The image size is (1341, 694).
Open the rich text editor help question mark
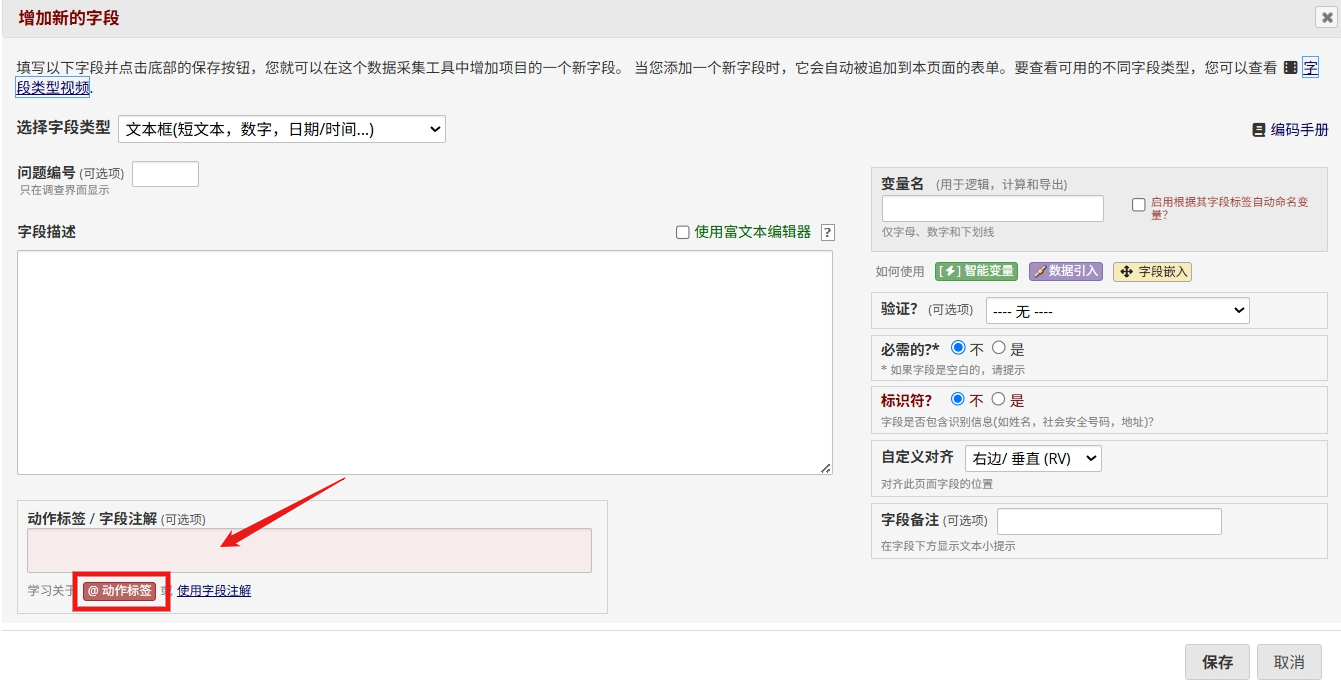point(827,232)
